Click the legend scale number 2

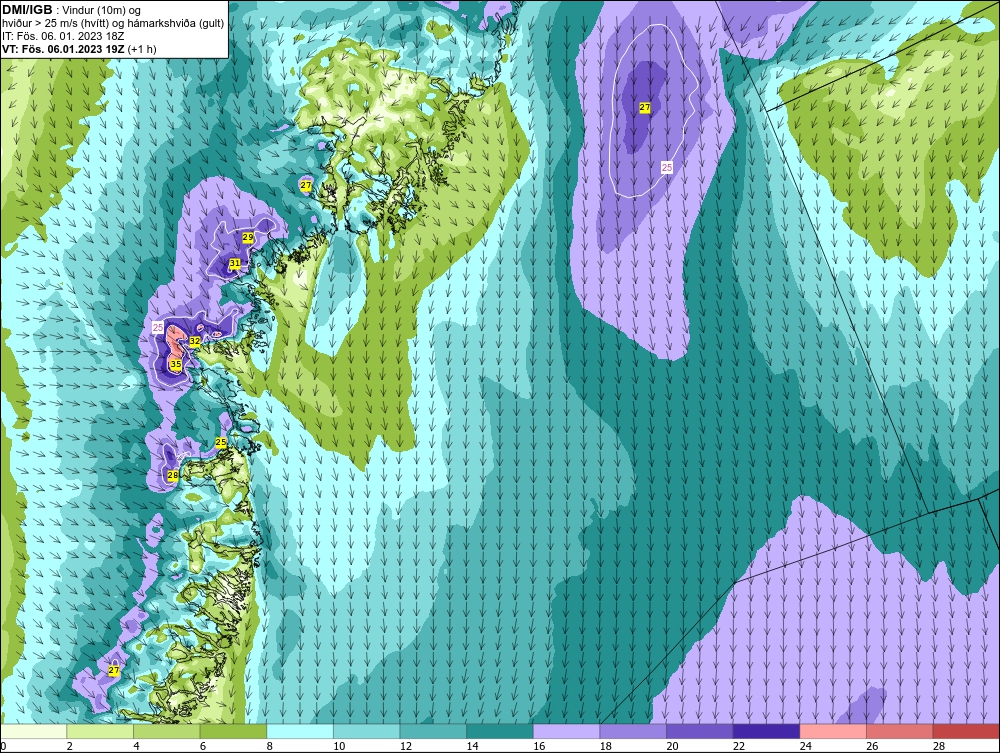pos(70,746)
